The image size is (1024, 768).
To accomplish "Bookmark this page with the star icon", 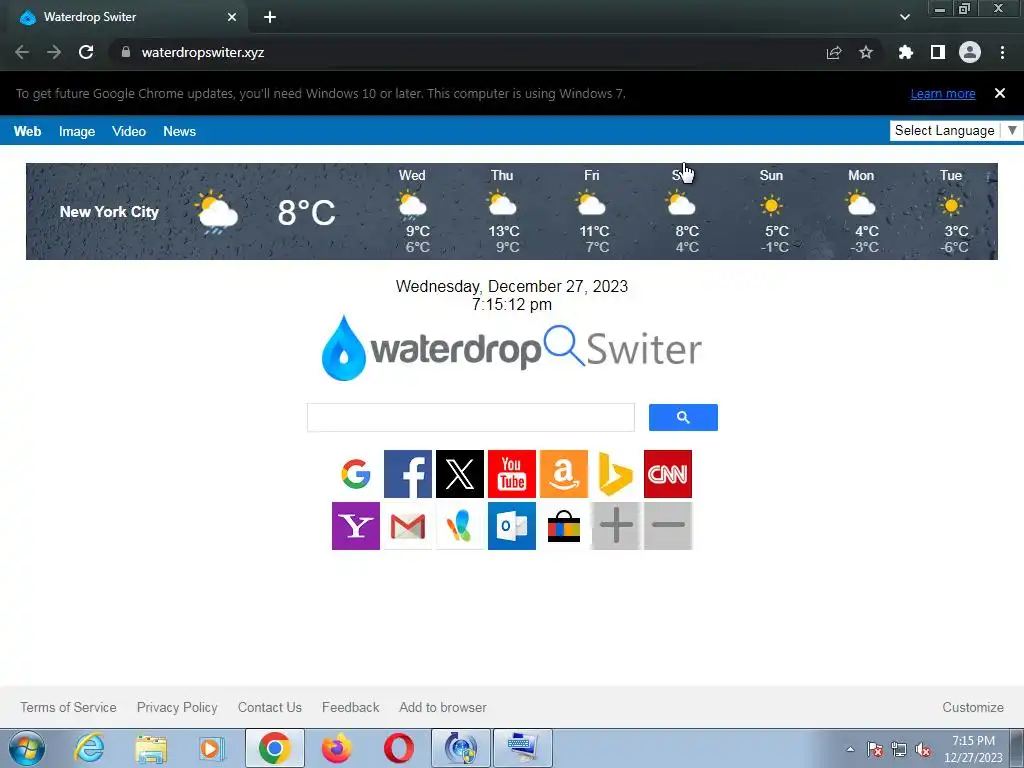I will [866, 52].
